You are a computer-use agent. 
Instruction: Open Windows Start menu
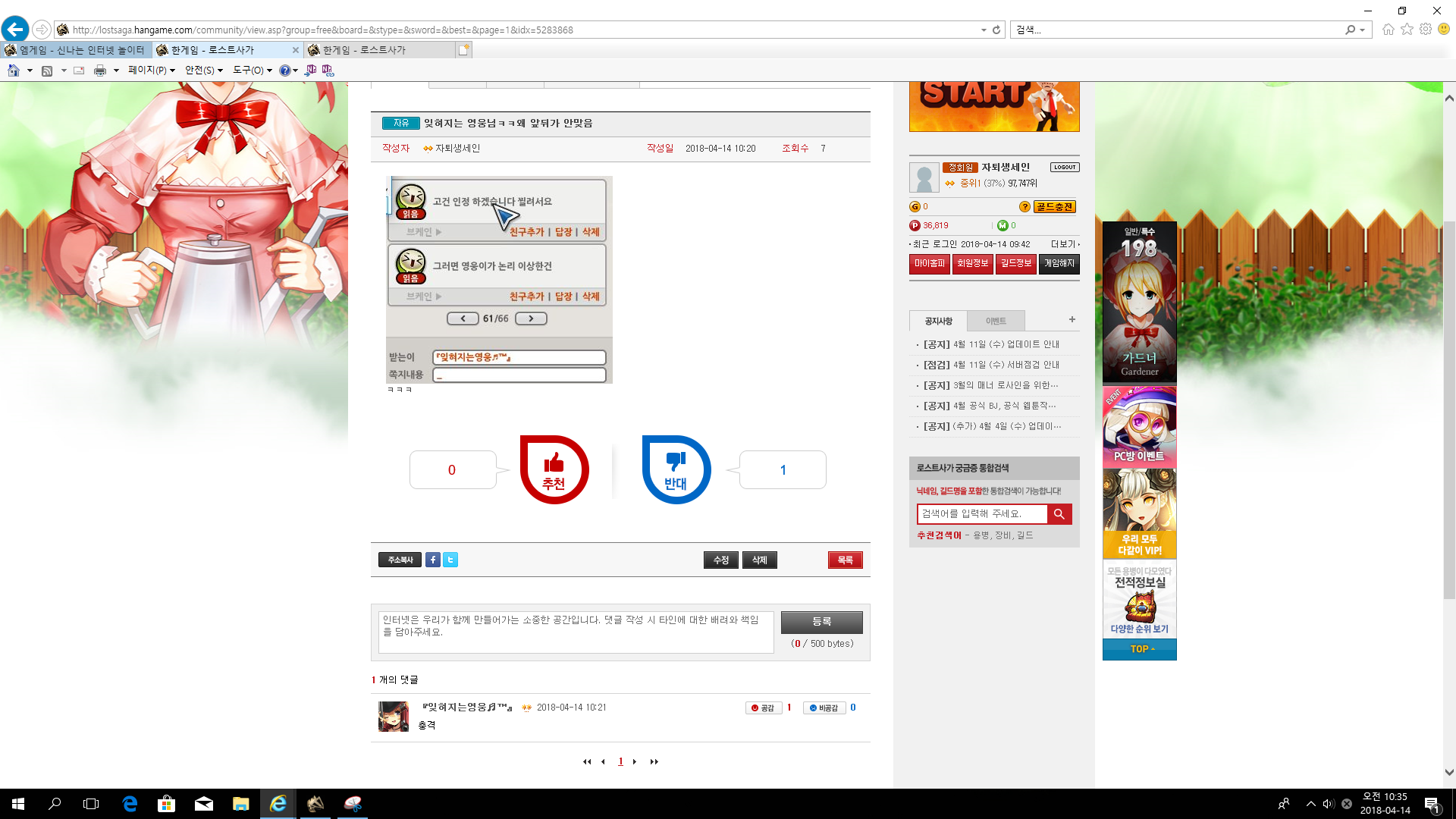pyautogui.click(x=18, y=804)
